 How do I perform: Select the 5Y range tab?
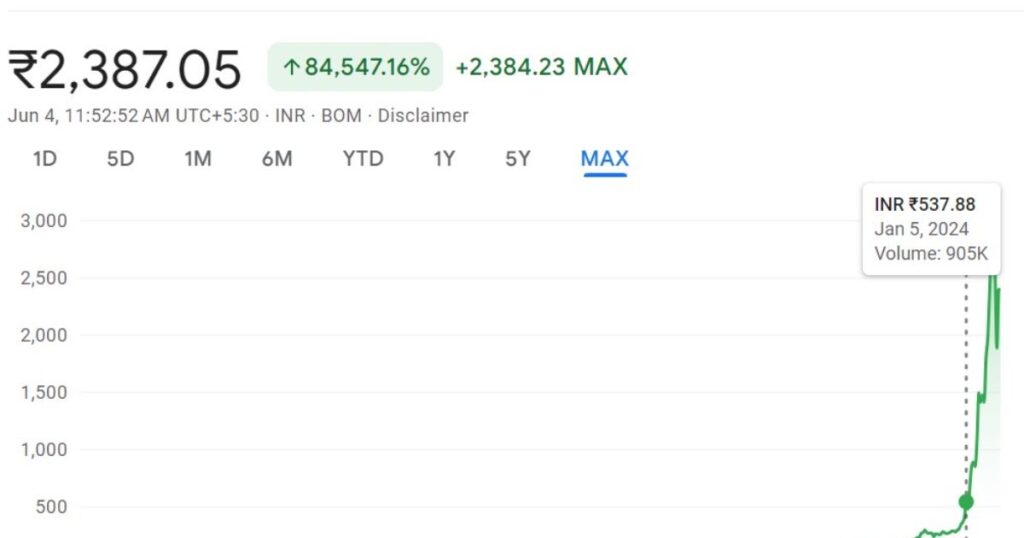517,159
